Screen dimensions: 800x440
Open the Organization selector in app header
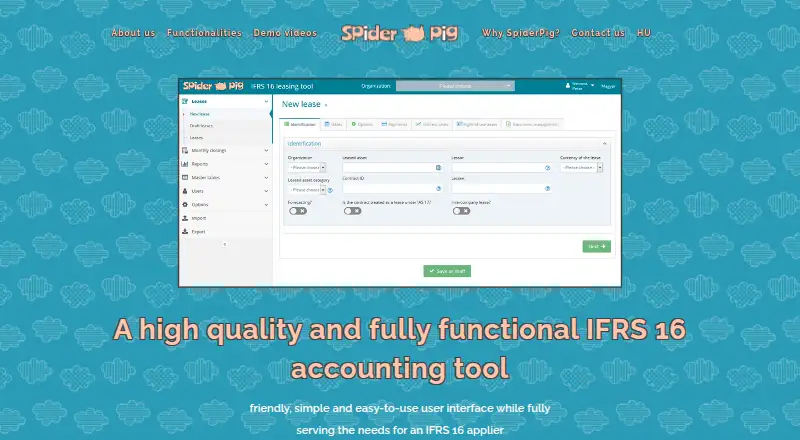click(x=455, y=86)
